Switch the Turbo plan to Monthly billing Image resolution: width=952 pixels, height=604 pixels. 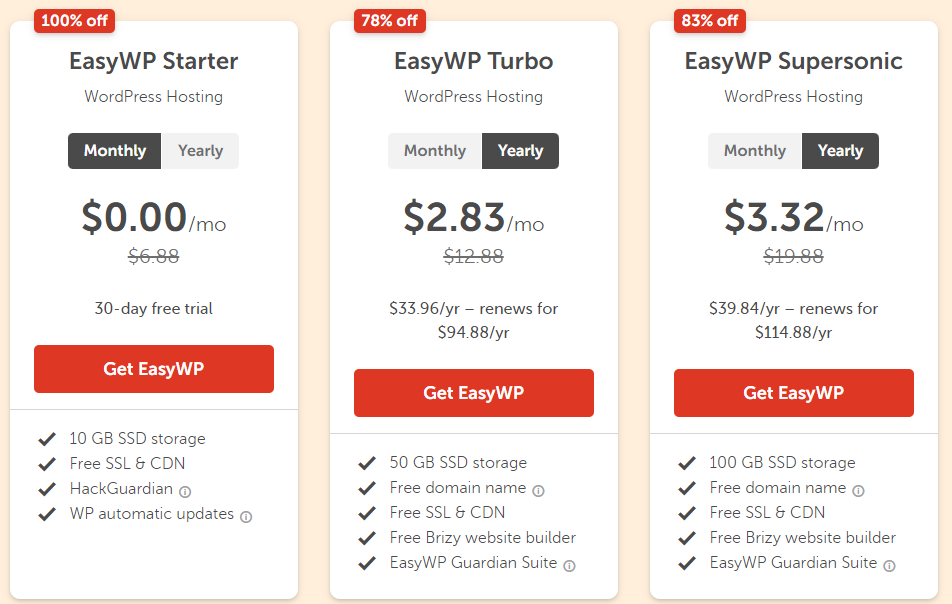click(434, 150)
